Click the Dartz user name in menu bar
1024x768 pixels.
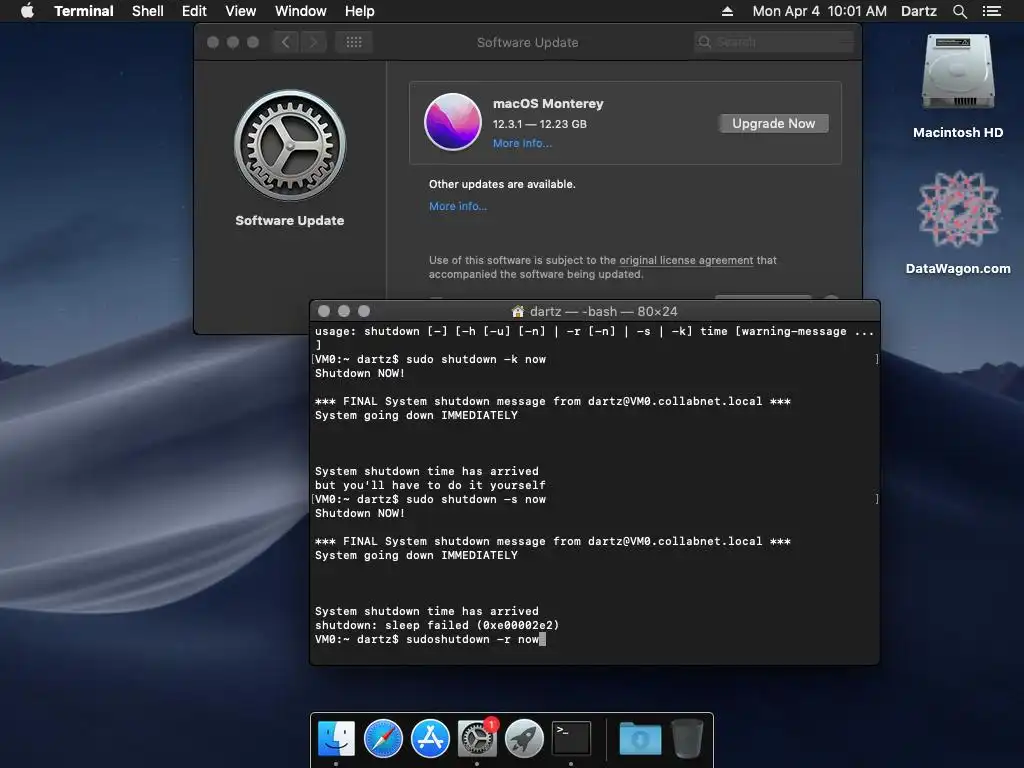[x=918, y=11]
